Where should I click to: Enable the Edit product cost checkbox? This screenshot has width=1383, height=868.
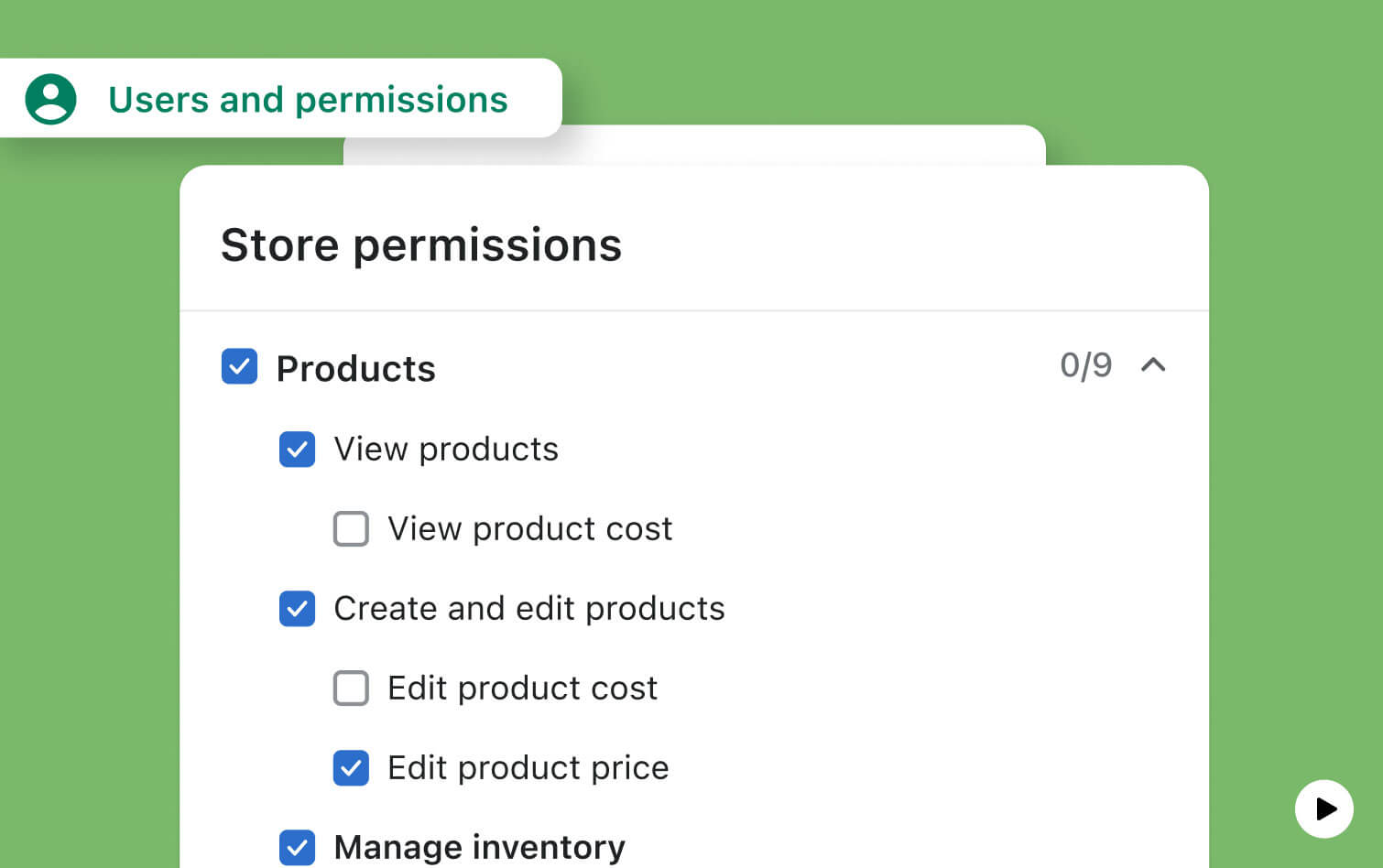point(351,689)
